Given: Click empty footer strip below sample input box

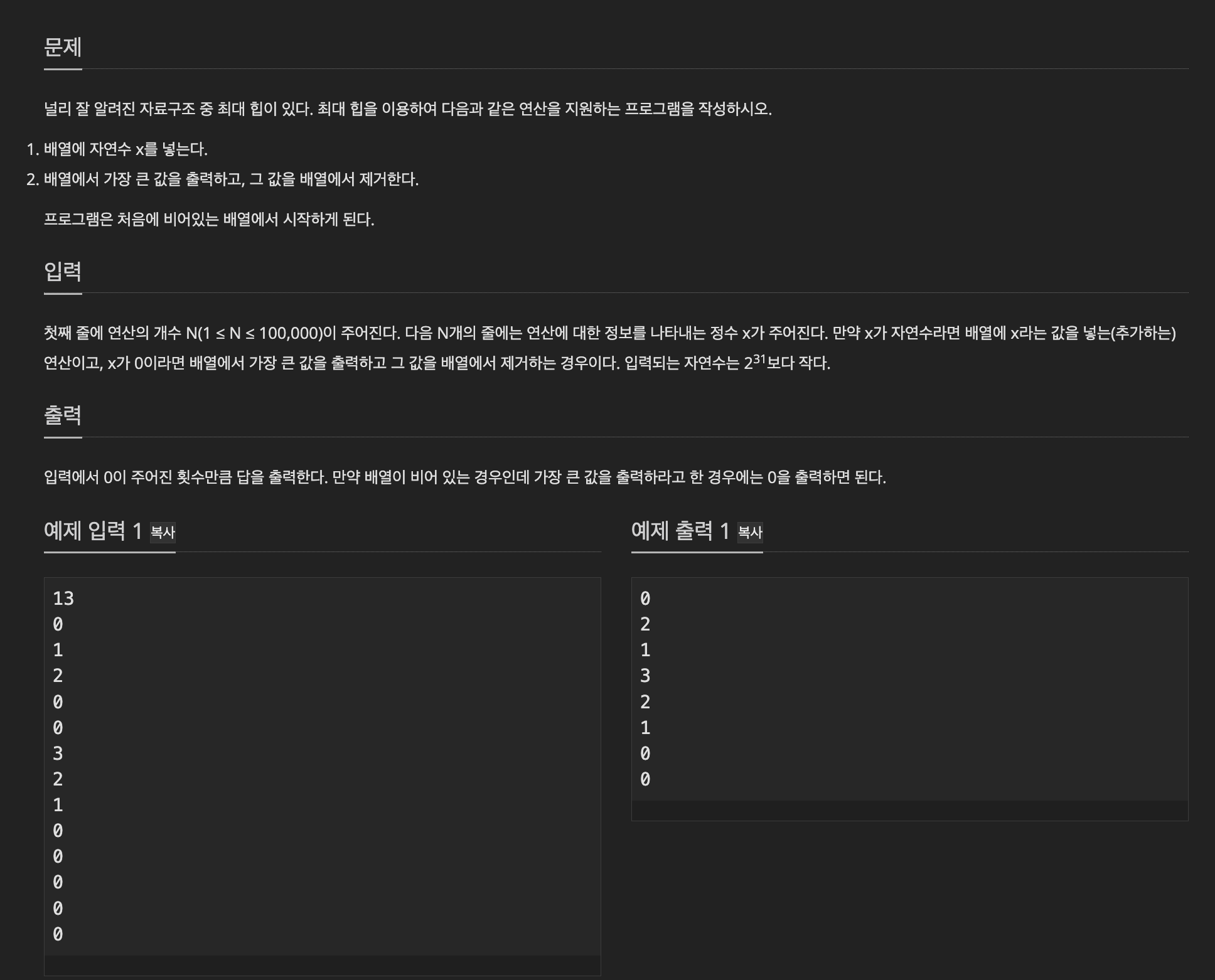Looking at the screenshot, I should 322,966.
